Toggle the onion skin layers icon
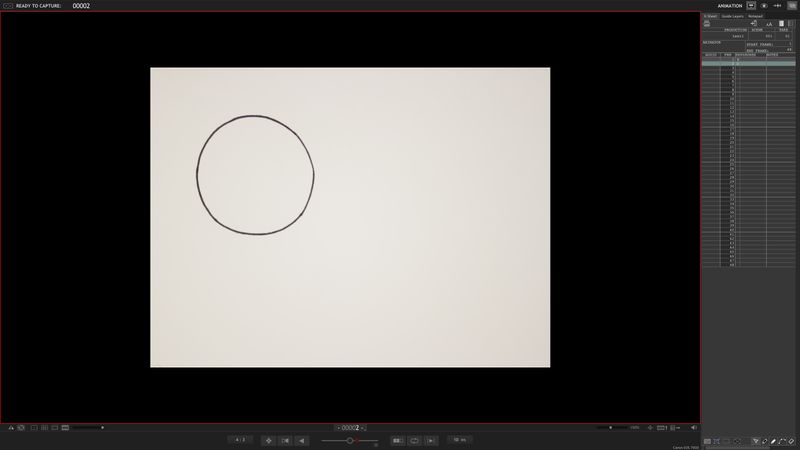This screenshot has height=450, width=800. (x=21, y=428)
